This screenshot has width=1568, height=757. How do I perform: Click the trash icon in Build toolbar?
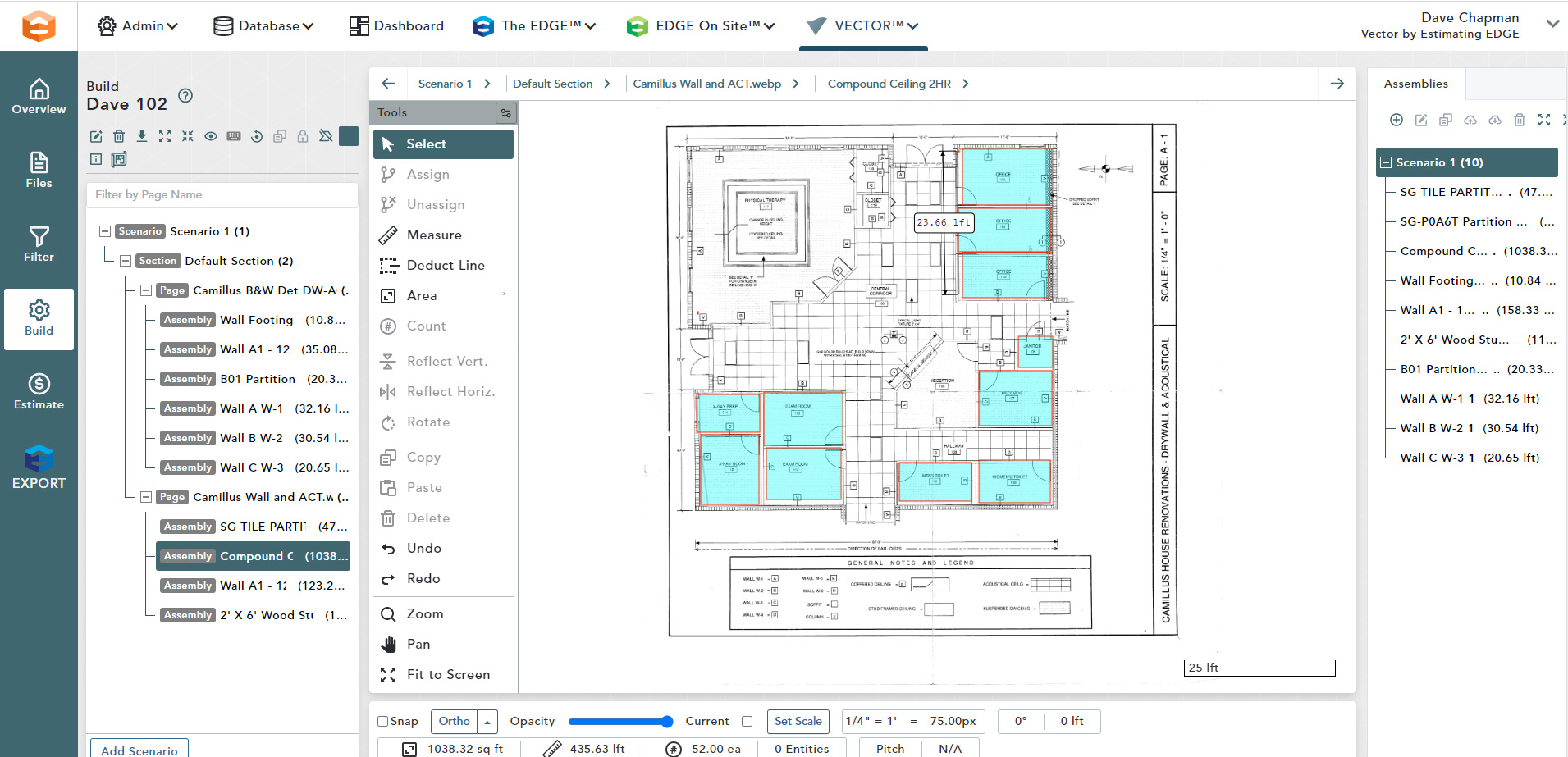coord(119,136)
